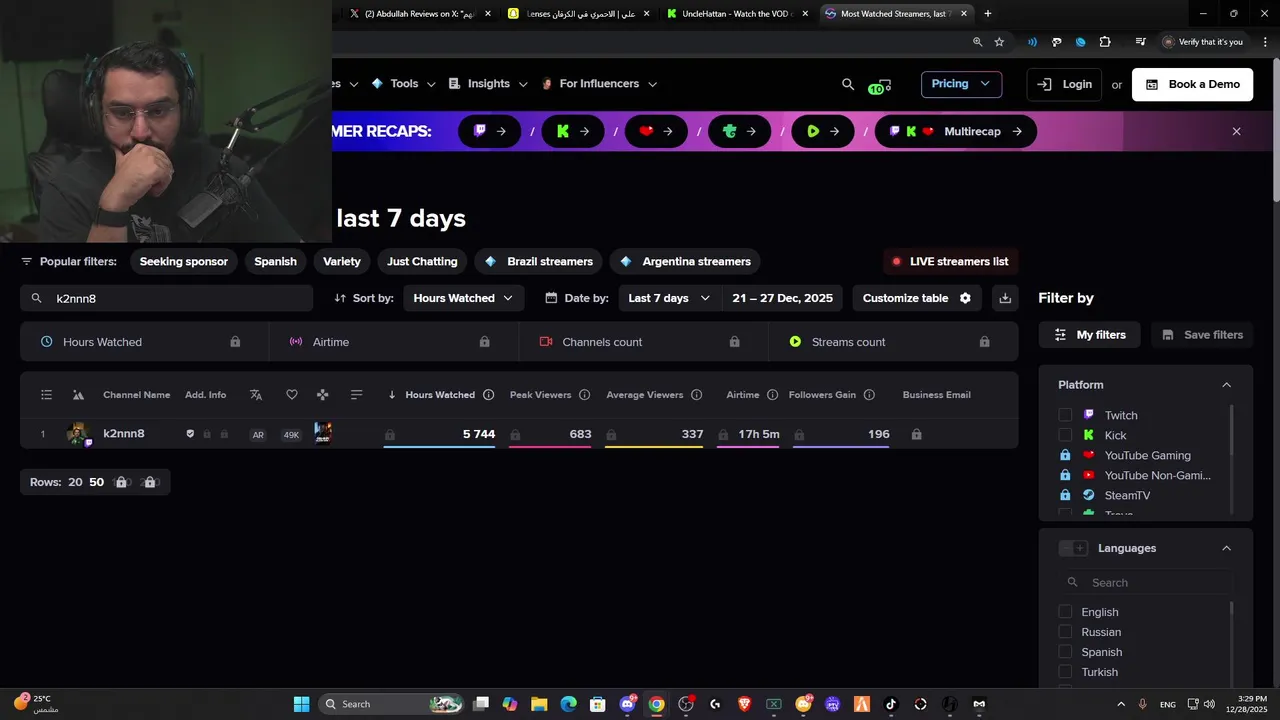The width and height of the screenshot is (1280, 720).
Task: Click the Customize table button
Action: pos(917,298)
